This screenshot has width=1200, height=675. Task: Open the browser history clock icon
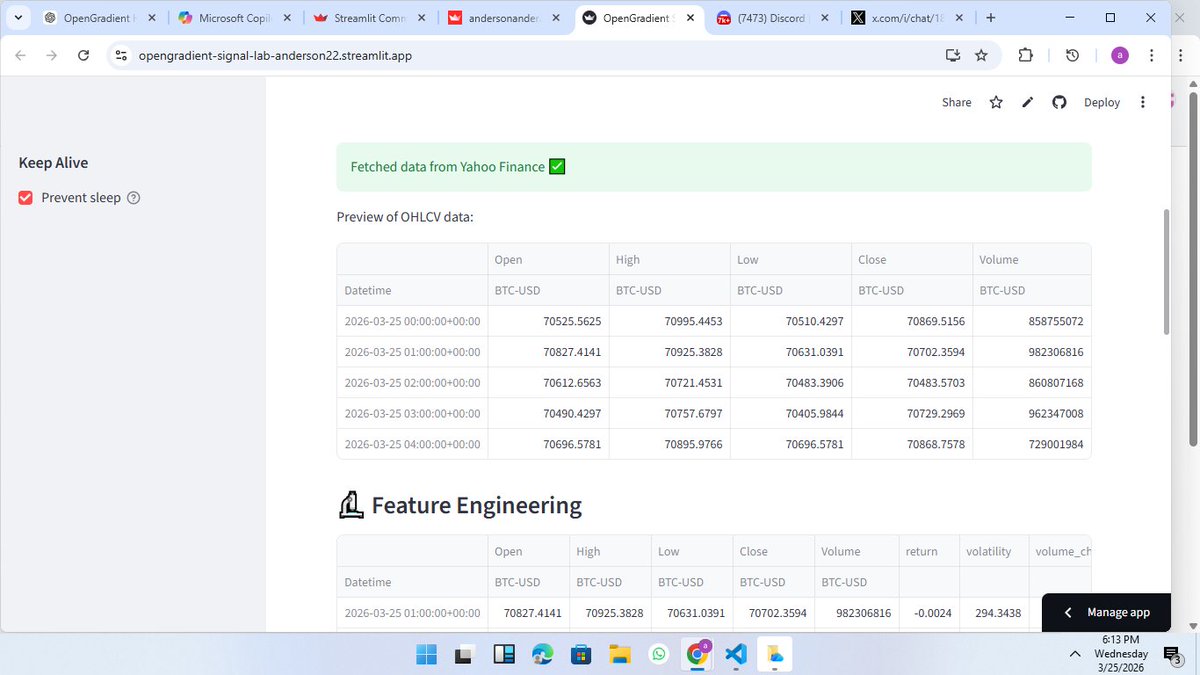1072,56
